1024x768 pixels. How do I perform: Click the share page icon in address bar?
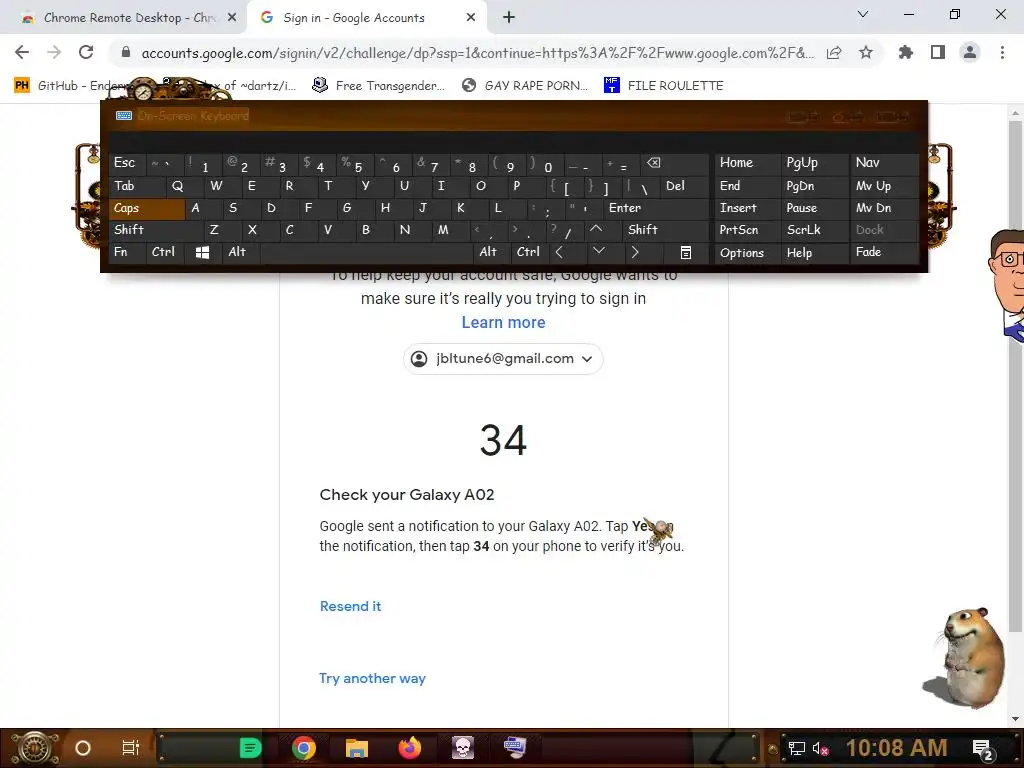pos(834,53)
